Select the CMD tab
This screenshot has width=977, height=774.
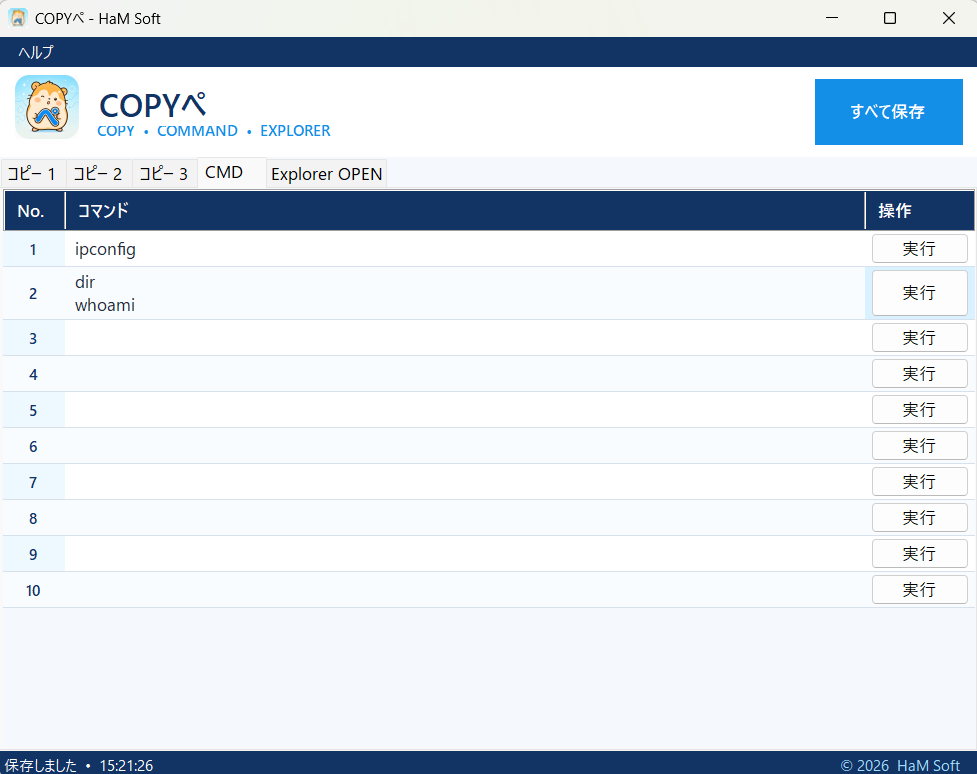click(x=231, y=173)
